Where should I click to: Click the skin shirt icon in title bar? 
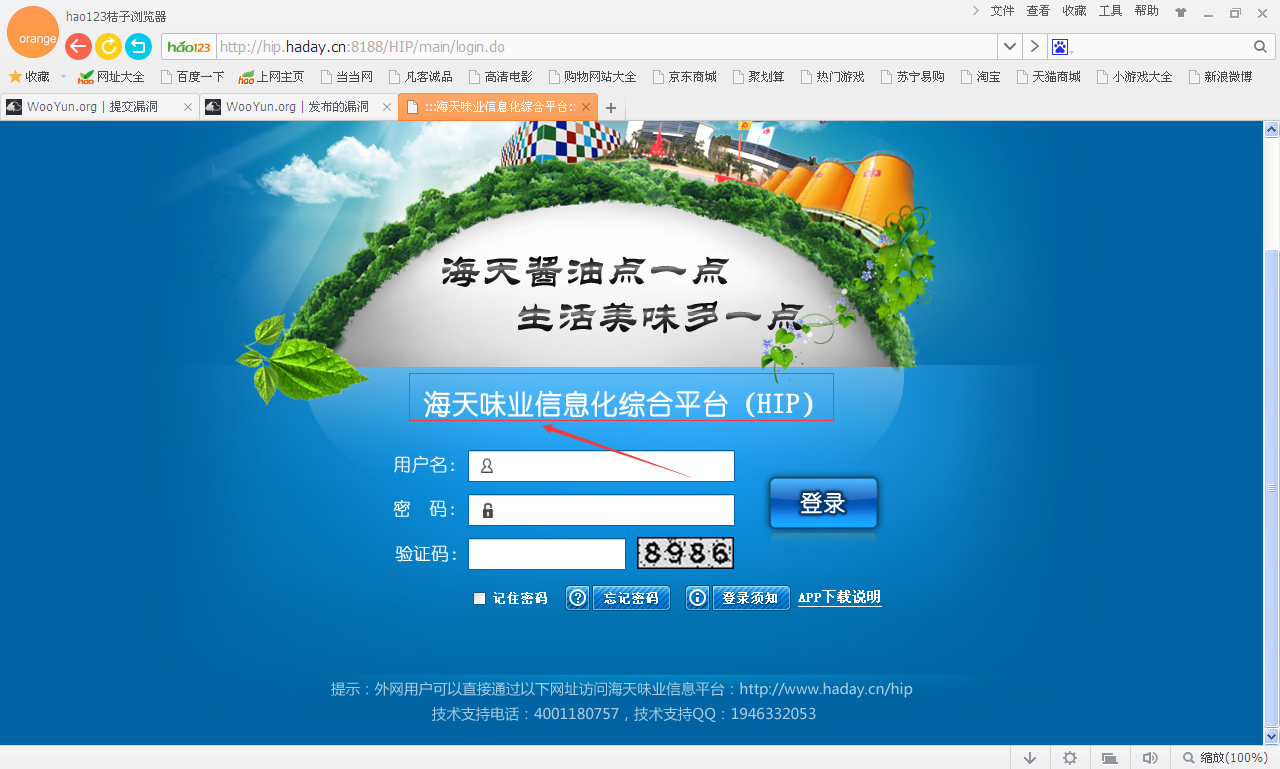1181,13
